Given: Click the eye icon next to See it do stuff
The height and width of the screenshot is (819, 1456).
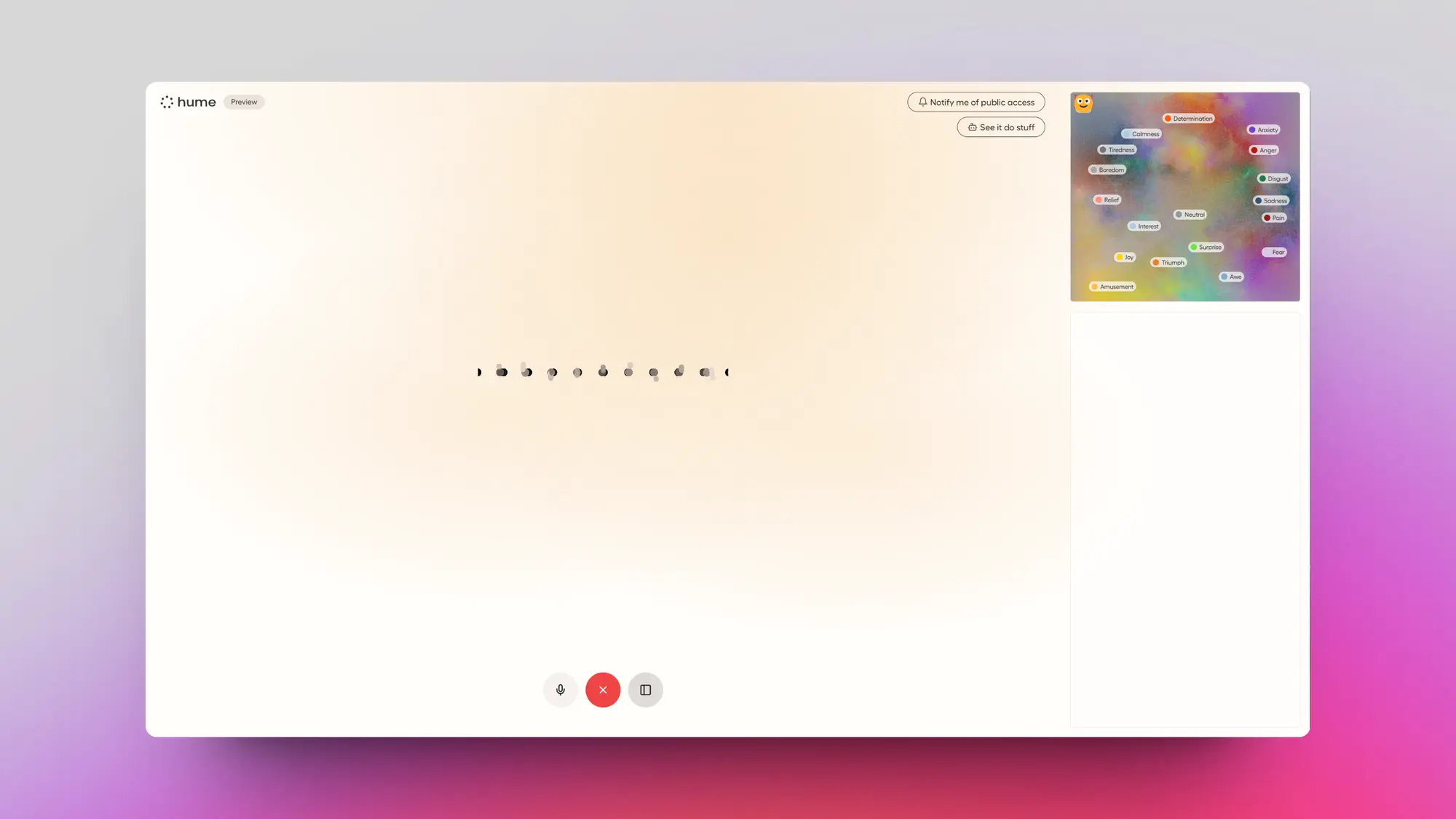Looking at the screenshot, I should (972, 127).
